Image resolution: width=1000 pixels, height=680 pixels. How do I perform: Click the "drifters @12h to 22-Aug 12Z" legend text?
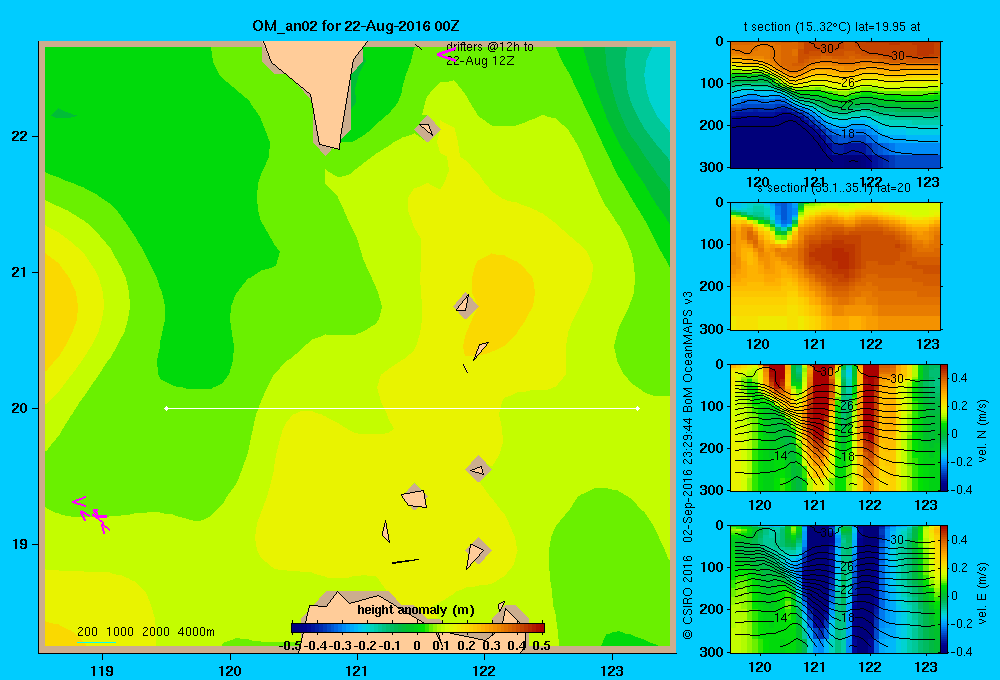489,54
